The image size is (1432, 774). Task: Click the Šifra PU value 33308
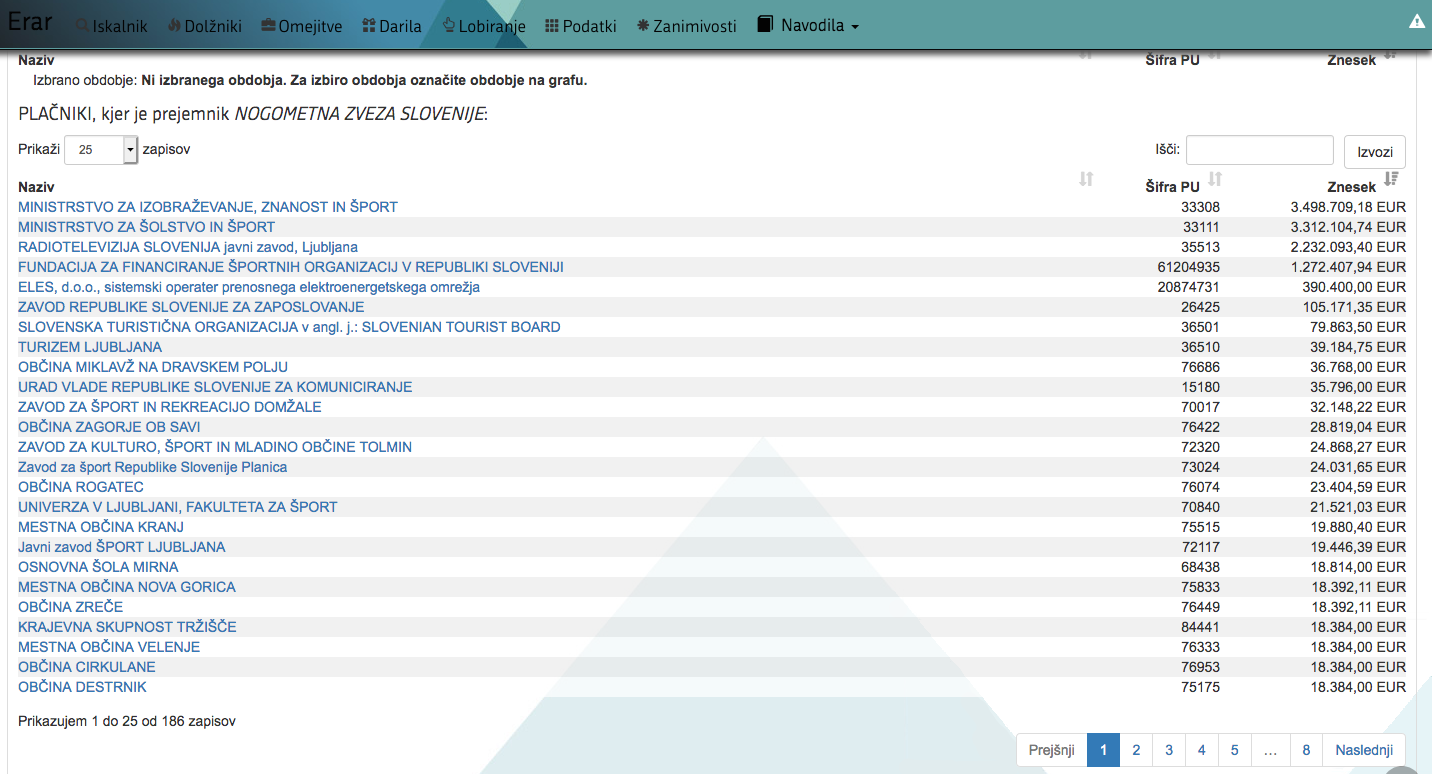(1200, 207)
